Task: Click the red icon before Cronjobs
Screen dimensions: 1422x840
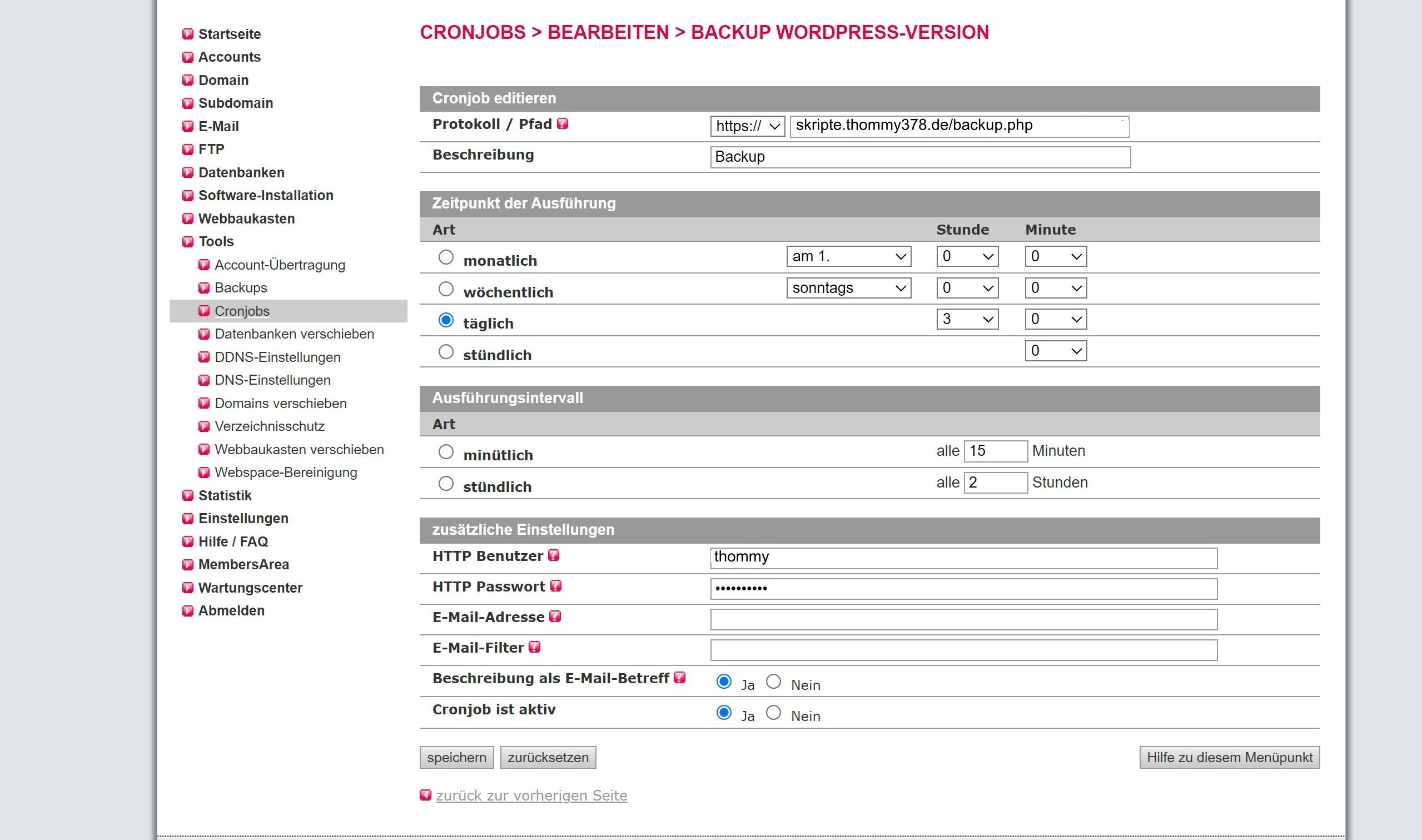Action: coord(204,311)
